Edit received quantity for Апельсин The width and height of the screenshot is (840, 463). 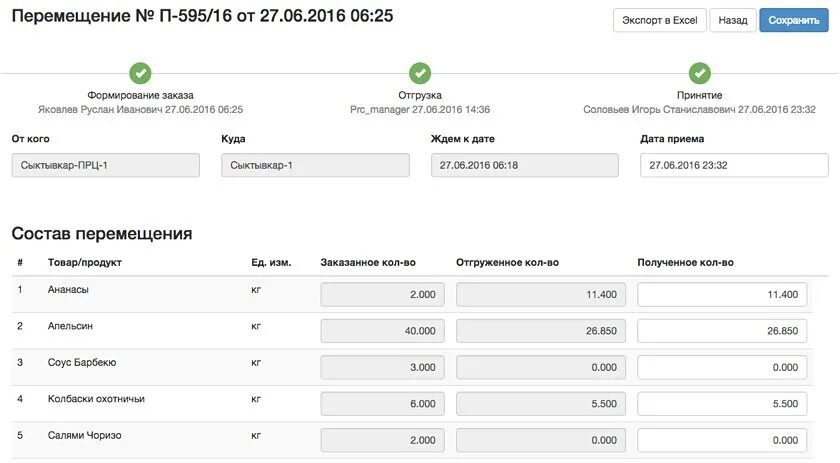pos(722,331)
